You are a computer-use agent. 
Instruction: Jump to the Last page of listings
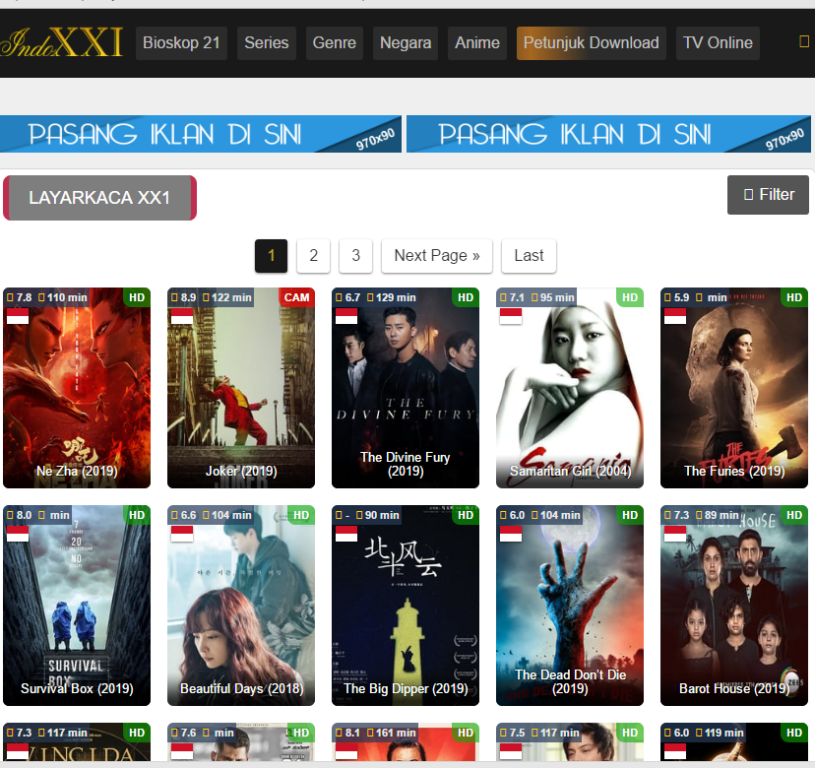coord(528,256)
